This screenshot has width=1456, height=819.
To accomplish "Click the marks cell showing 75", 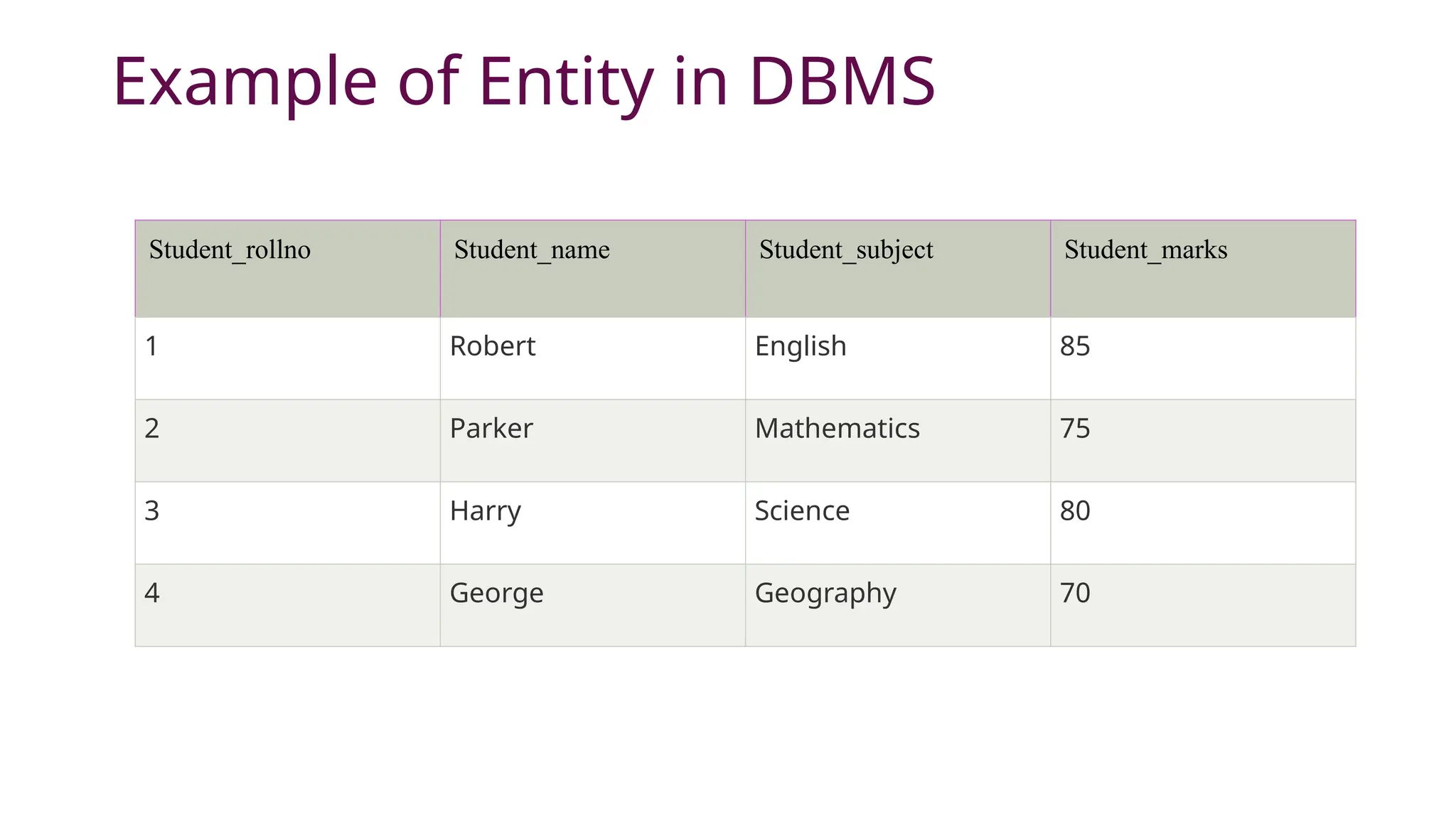I will click(x=1202, y=440).
